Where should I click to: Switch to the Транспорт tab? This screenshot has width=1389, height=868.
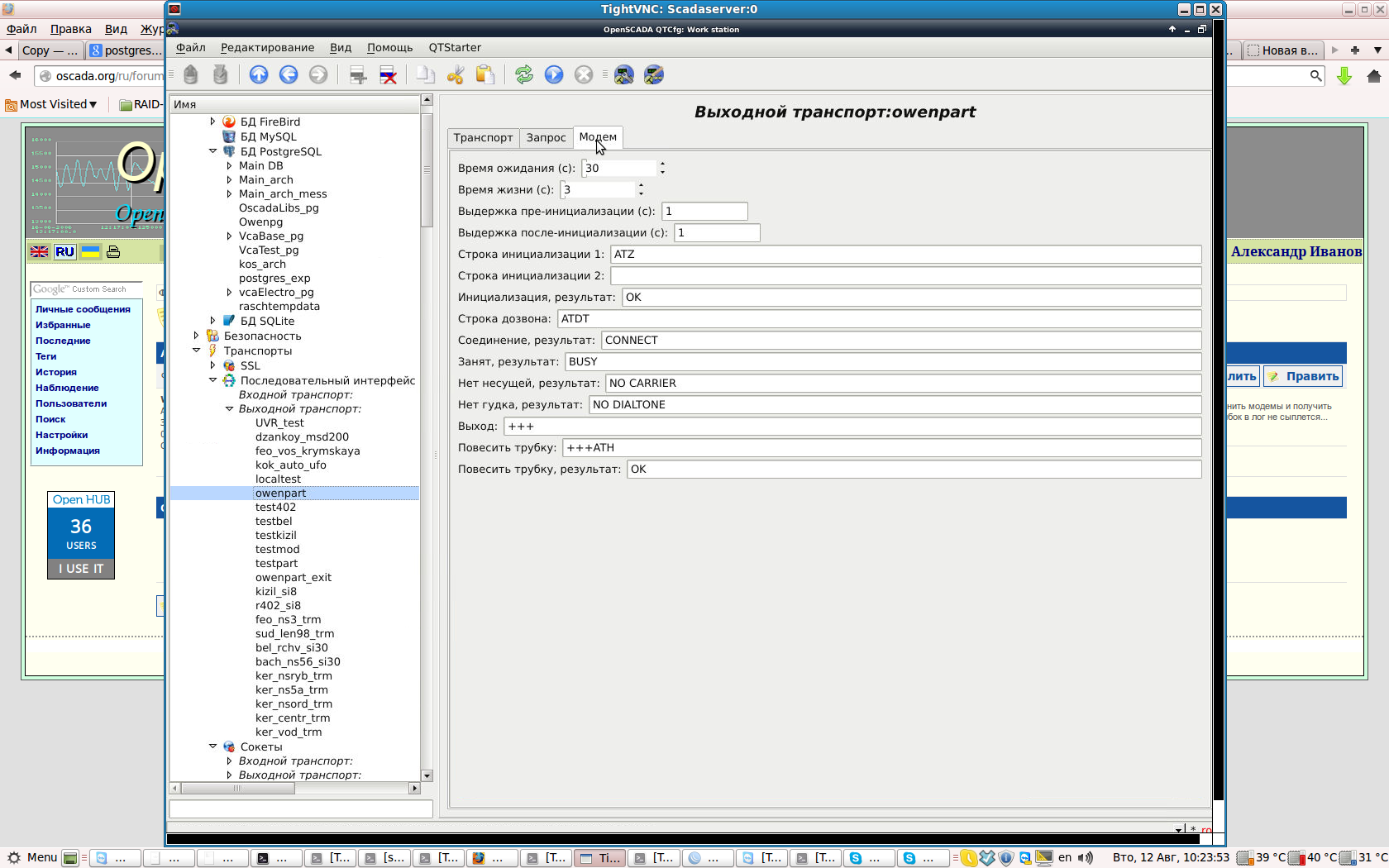pos(483,138)
